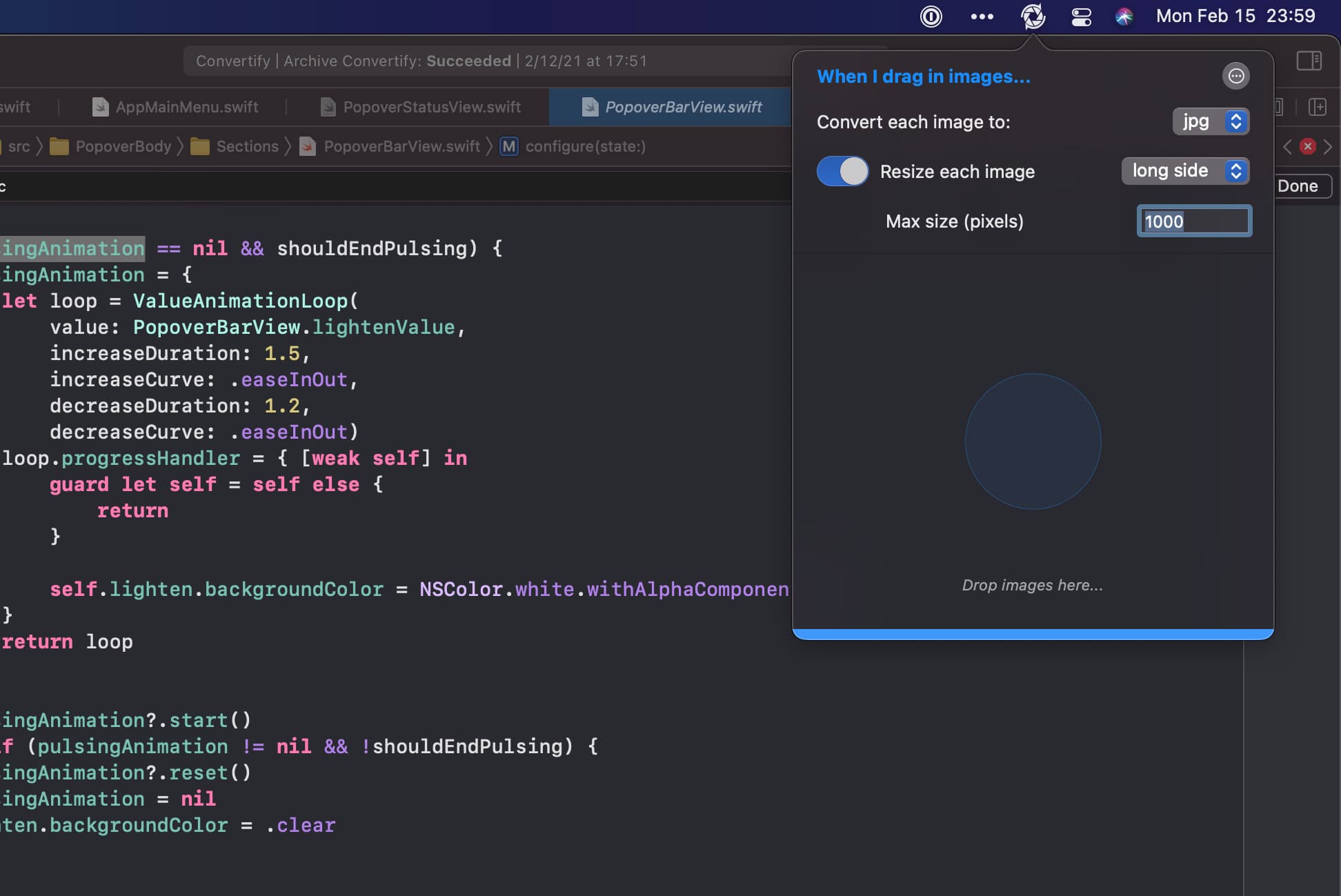This screenshot has width=1341, height=896.
Task: Open the long side resize dropdown
Action: tap(1185, 171)
